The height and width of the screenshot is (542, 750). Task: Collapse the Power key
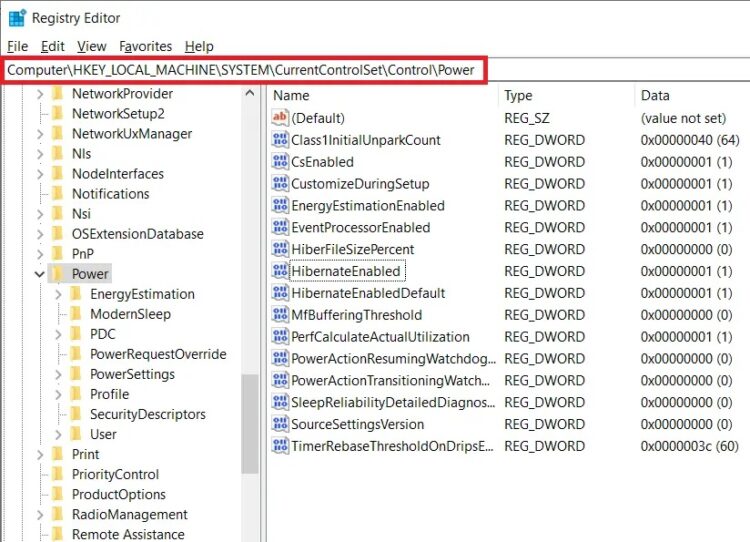(40, 274)
